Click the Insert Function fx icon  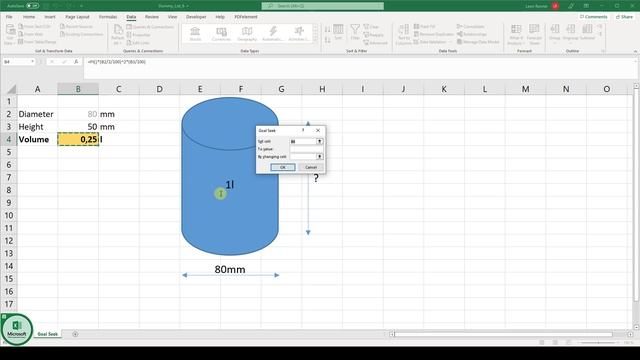[76, 62]
